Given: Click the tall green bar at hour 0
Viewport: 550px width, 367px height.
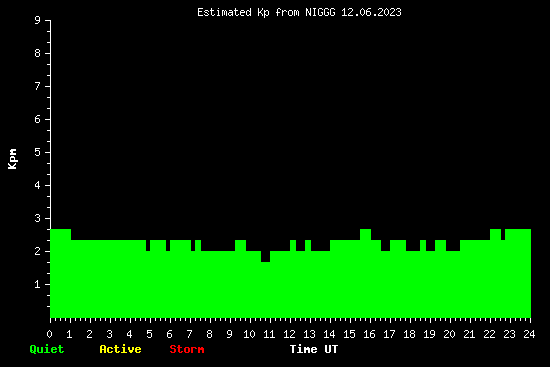Looking at the screenshot, I should point(60,273).
